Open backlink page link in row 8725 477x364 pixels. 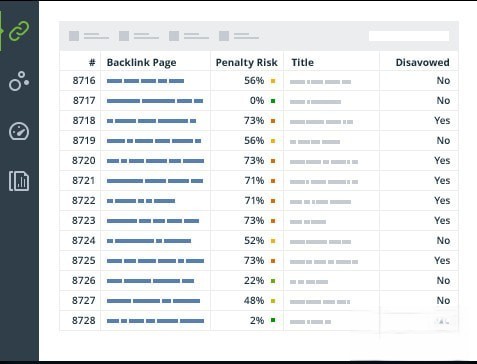point(155,261)
